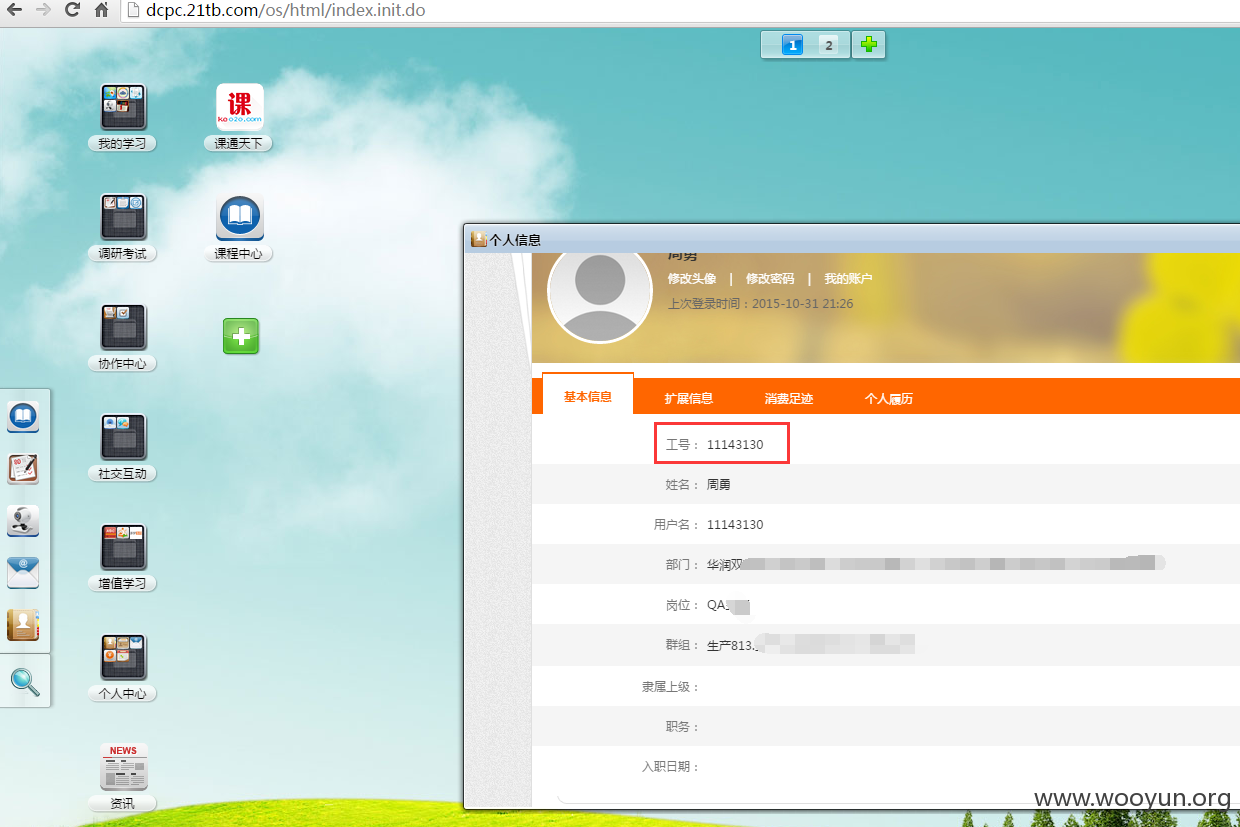Switch to desktop page 2

[828, 45]
